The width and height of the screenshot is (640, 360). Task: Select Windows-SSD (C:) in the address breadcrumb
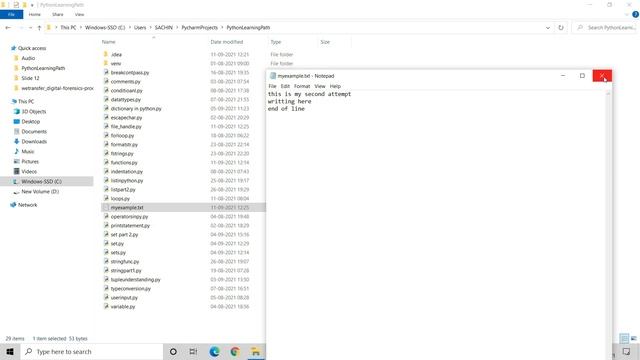tap(105, 28)
